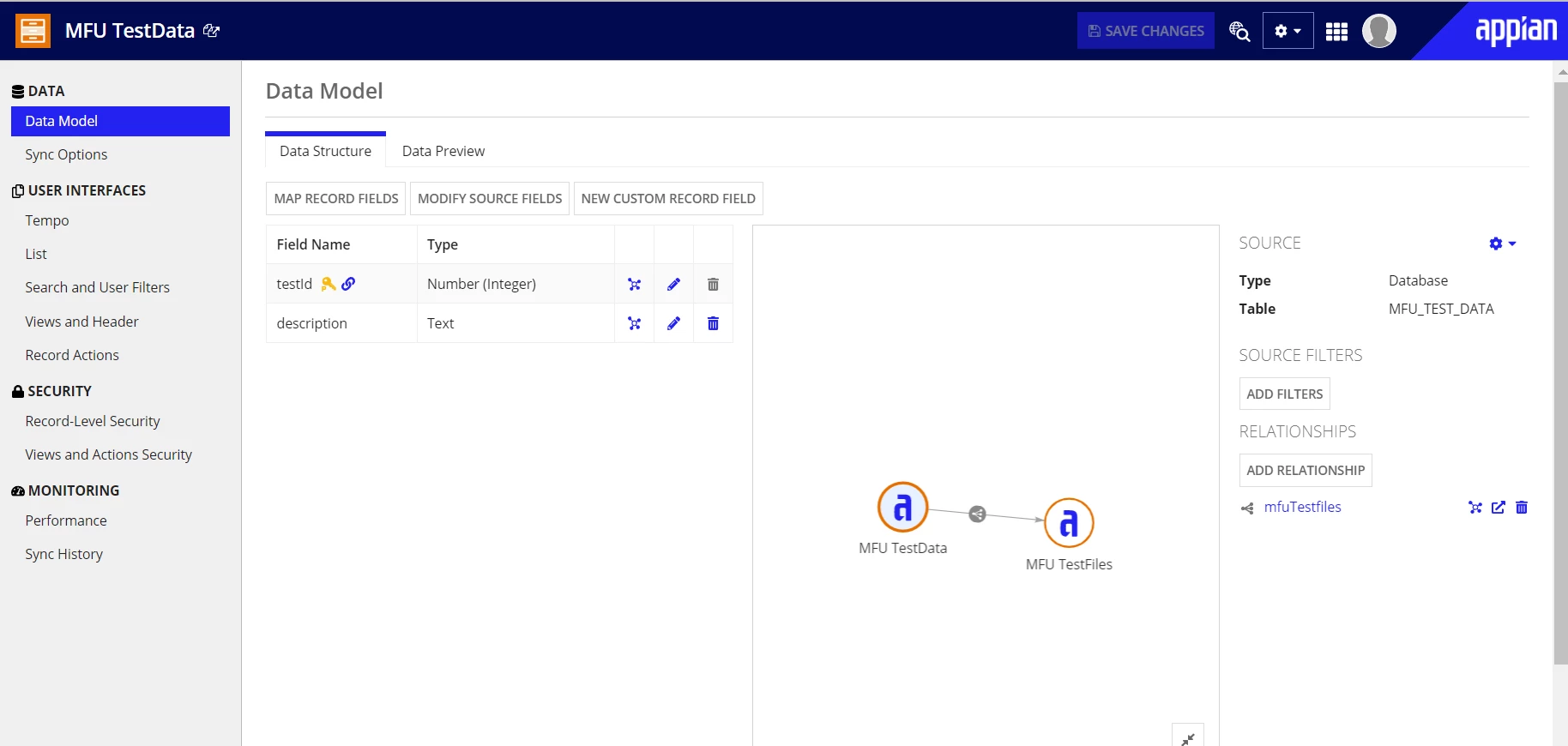This screenshot has height=746, width=1568.
Task: View relationships icon for description field
Action: (635, 323)
